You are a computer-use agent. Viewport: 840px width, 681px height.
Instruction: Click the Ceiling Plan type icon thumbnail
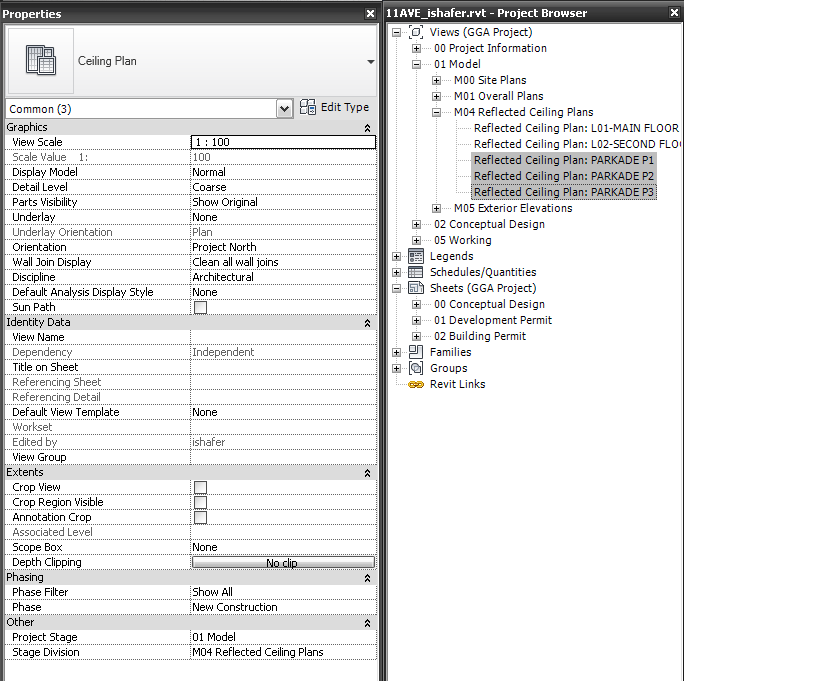coord(41,61)
